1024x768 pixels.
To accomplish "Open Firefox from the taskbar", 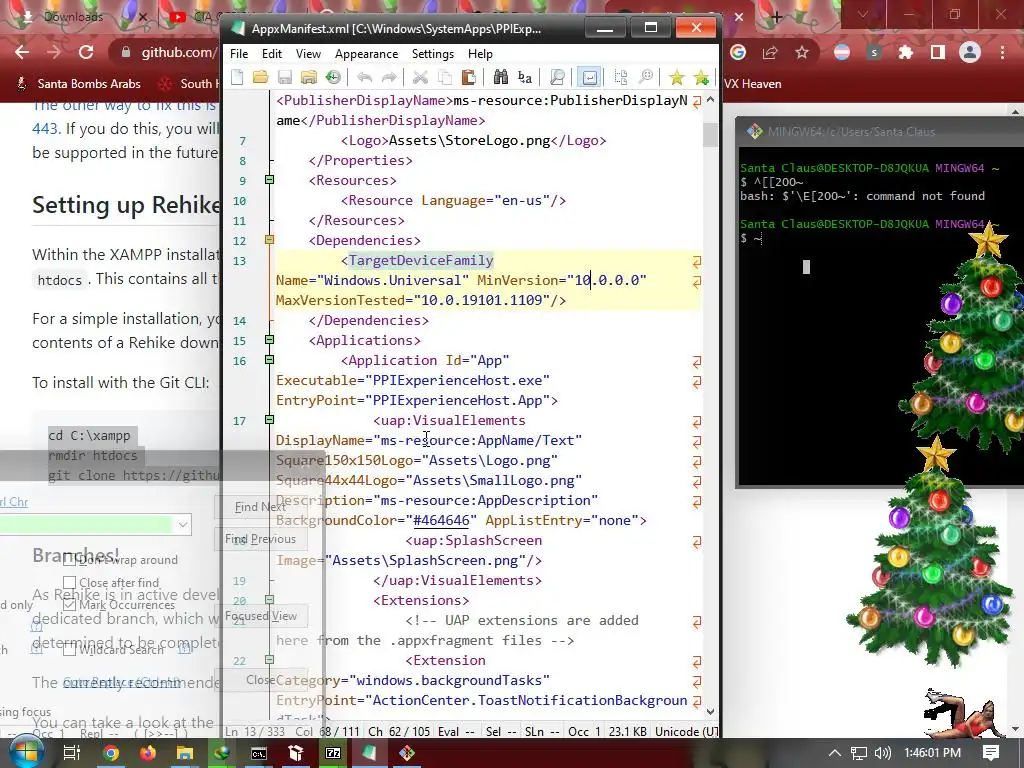I will [x=148, y=753].
